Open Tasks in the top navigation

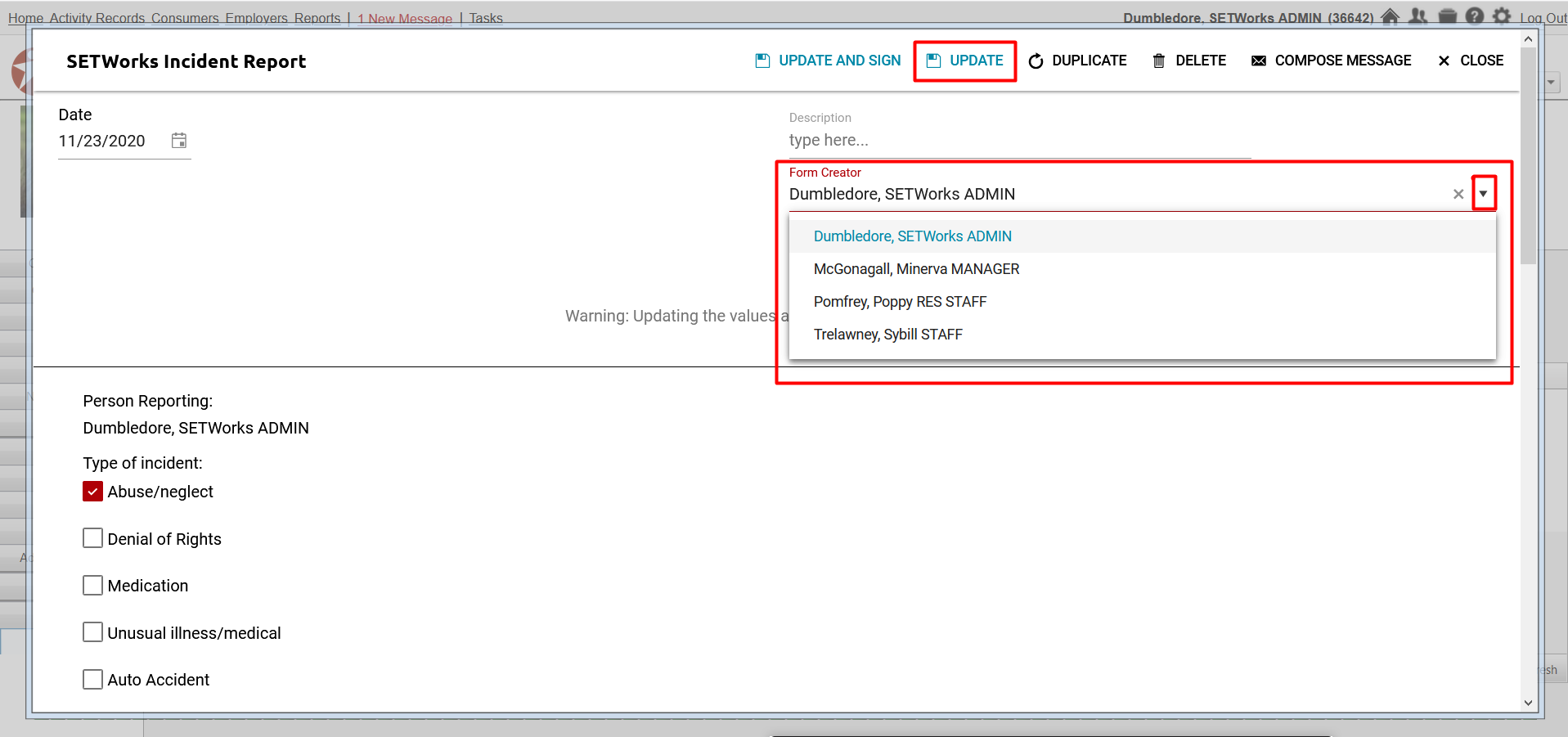point(486,18)
